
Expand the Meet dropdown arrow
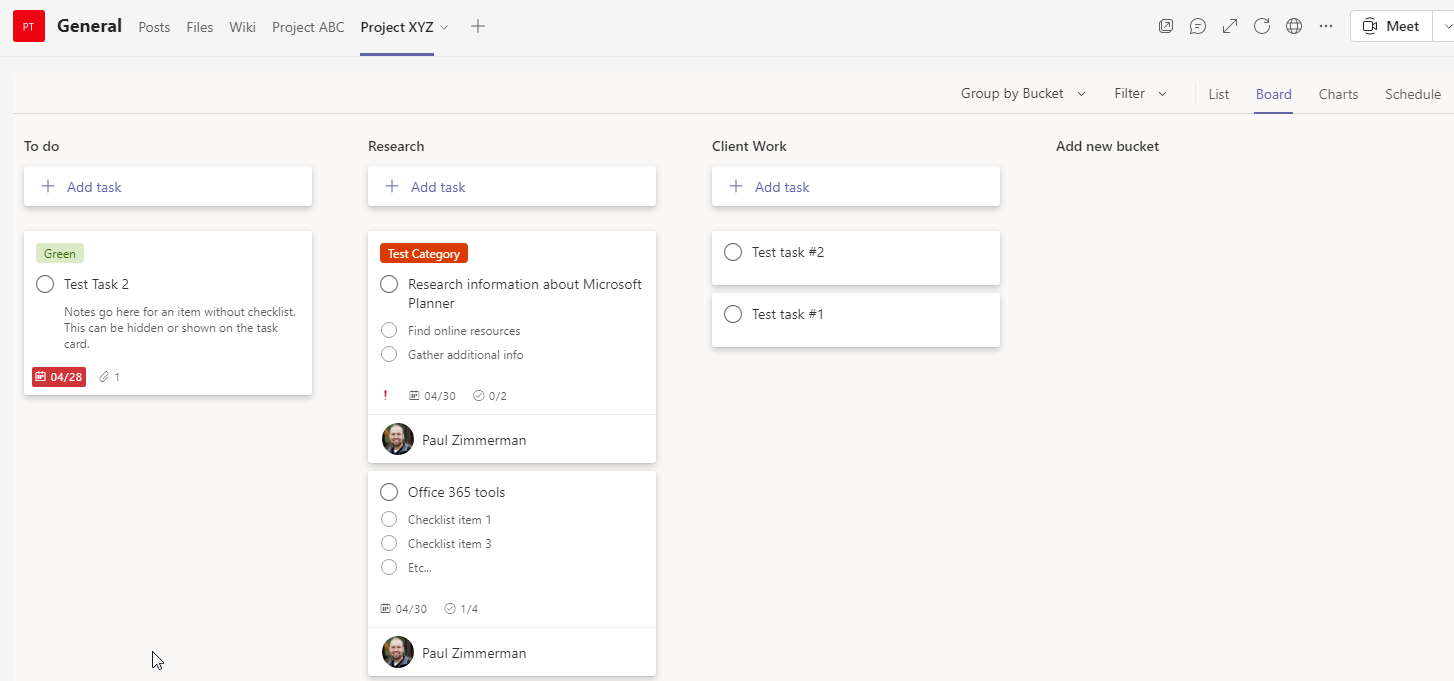pos(1447,26)
